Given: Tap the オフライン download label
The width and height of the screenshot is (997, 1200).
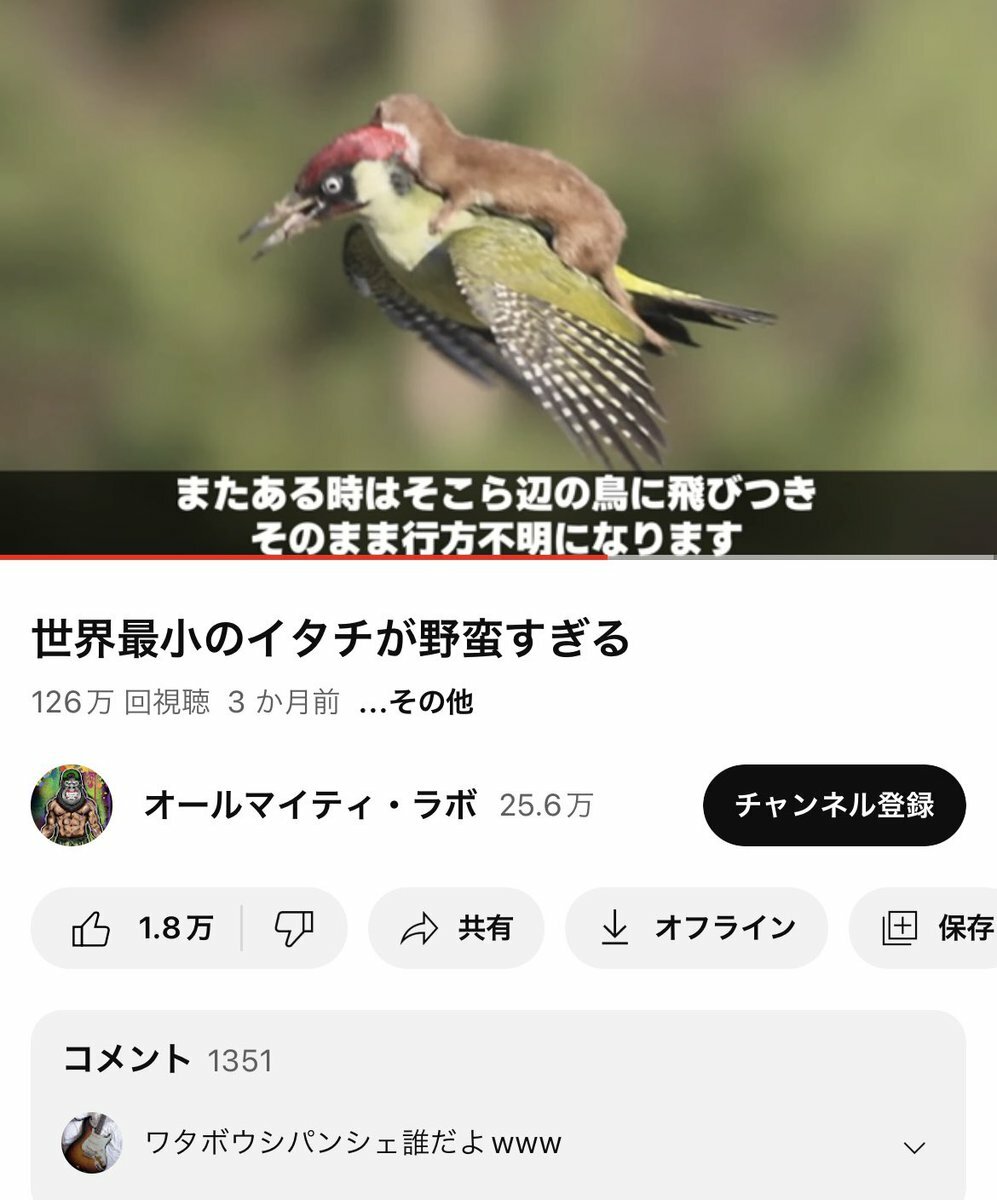Looking at the screenshot, I should pyautogui.click(x=725, y=928).
